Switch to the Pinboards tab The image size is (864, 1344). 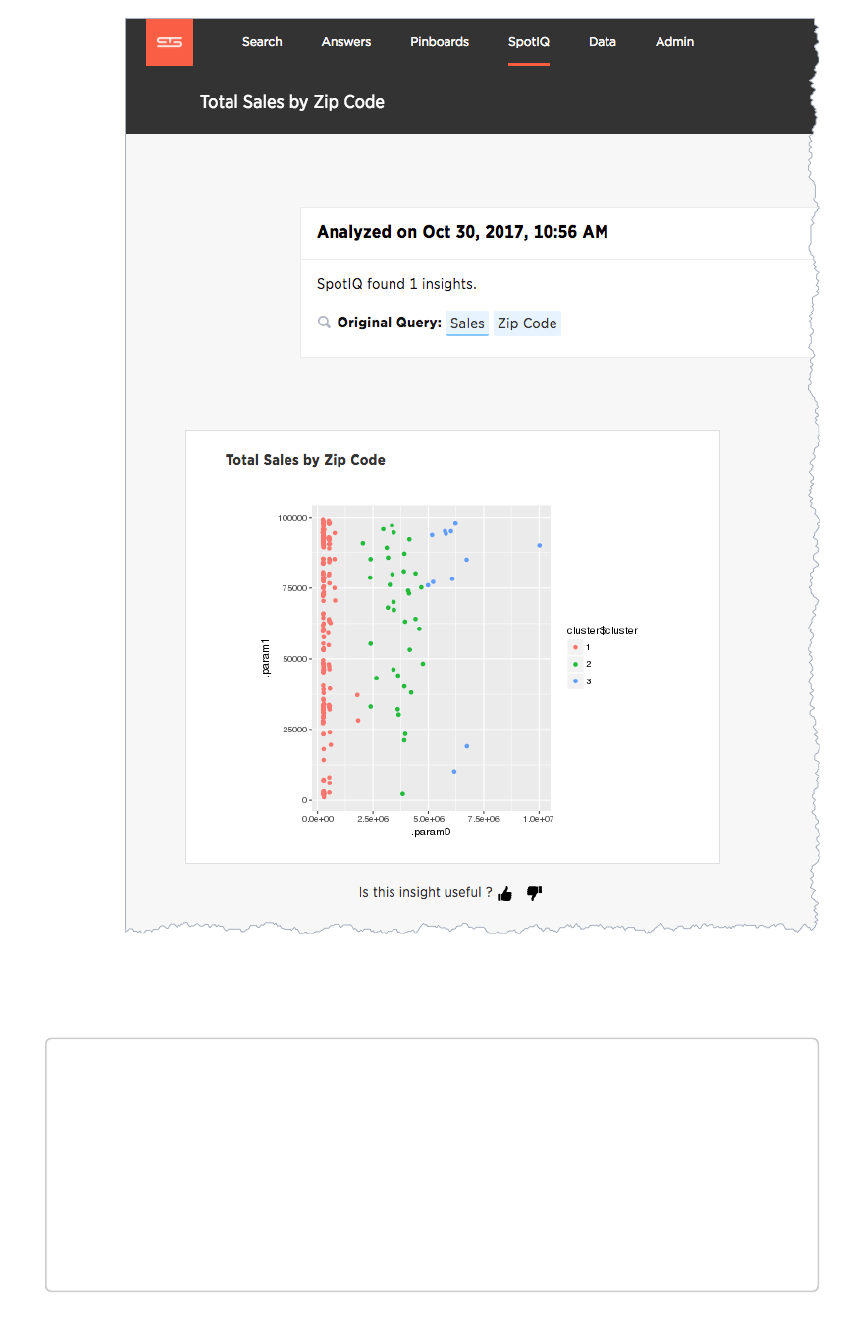439,42
